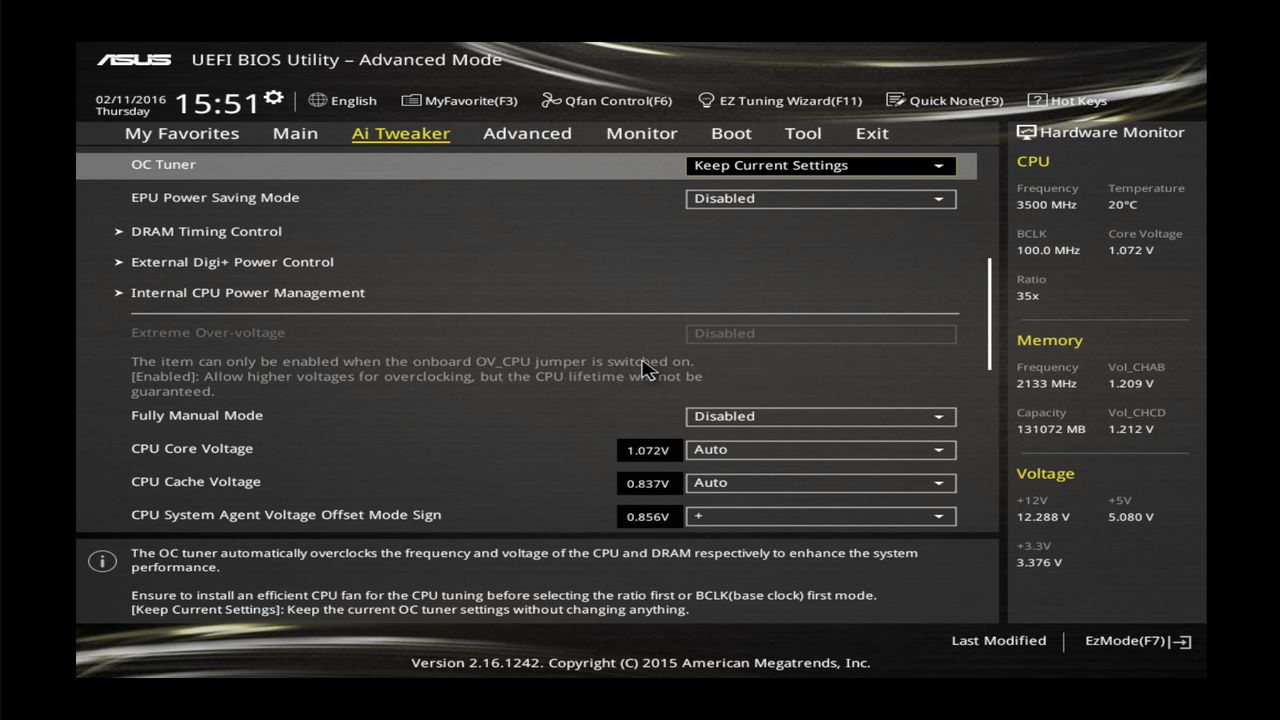Image resolution: width=1280 pixels, height=720 pixels.
Task: Click the +12V 12.288 V reading
Action: pyautogui.click(x=1043, y=517)
